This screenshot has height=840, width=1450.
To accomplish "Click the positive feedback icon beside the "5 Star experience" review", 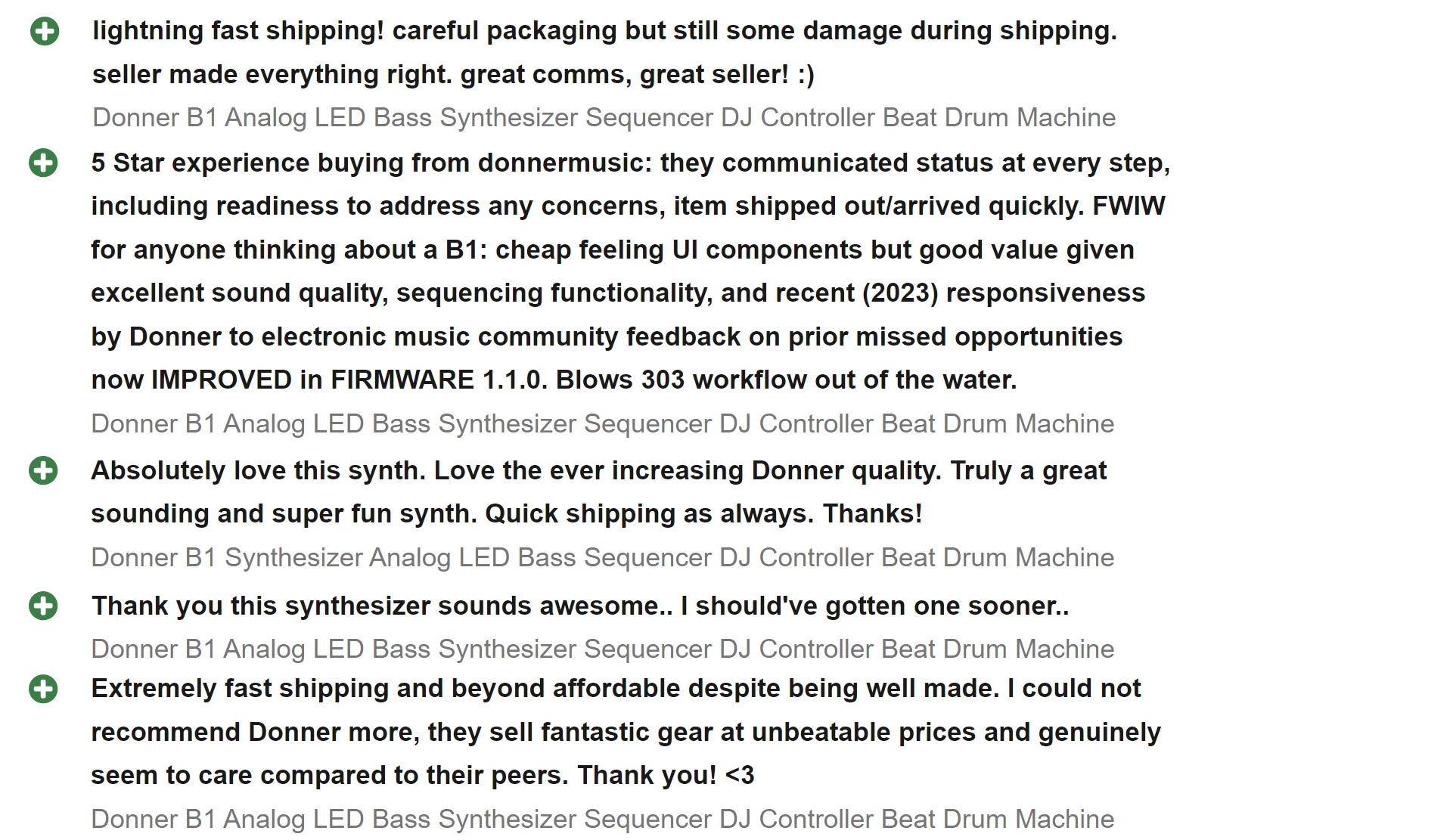I will (43, 163).
